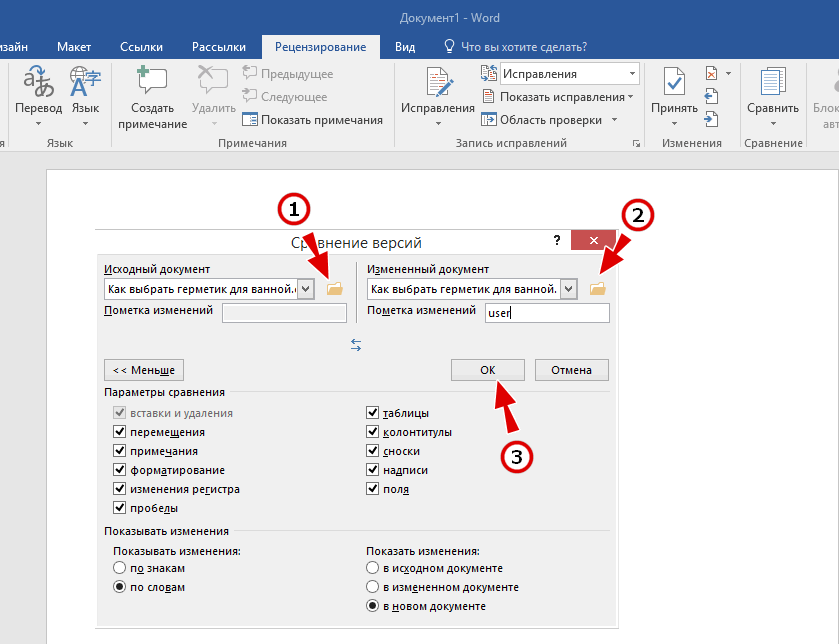
Task: Click the Исправления track changes icon
Action: point(438,83)
